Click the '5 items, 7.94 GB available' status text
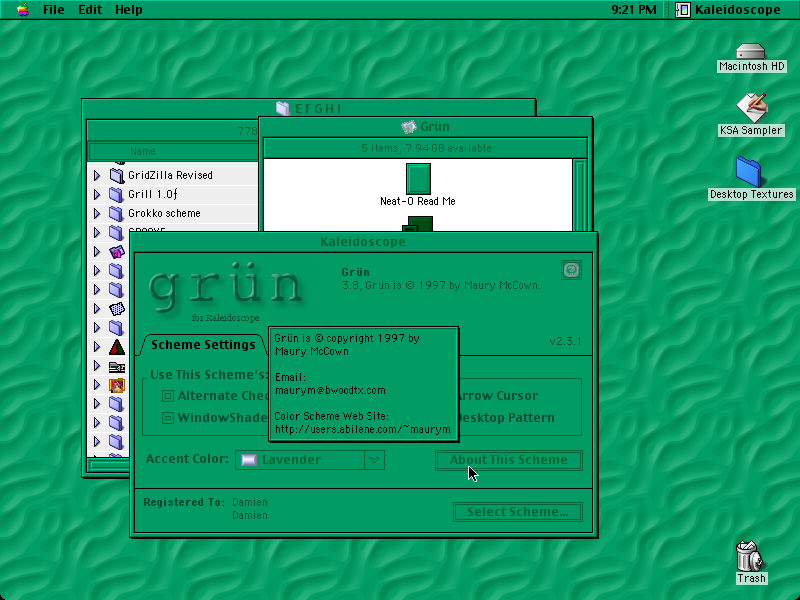 pyautogui.click(x=426, y=148)
